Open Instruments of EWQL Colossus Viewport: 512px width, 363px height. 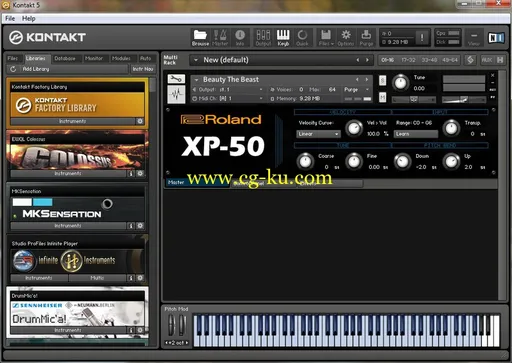[68, 173]
